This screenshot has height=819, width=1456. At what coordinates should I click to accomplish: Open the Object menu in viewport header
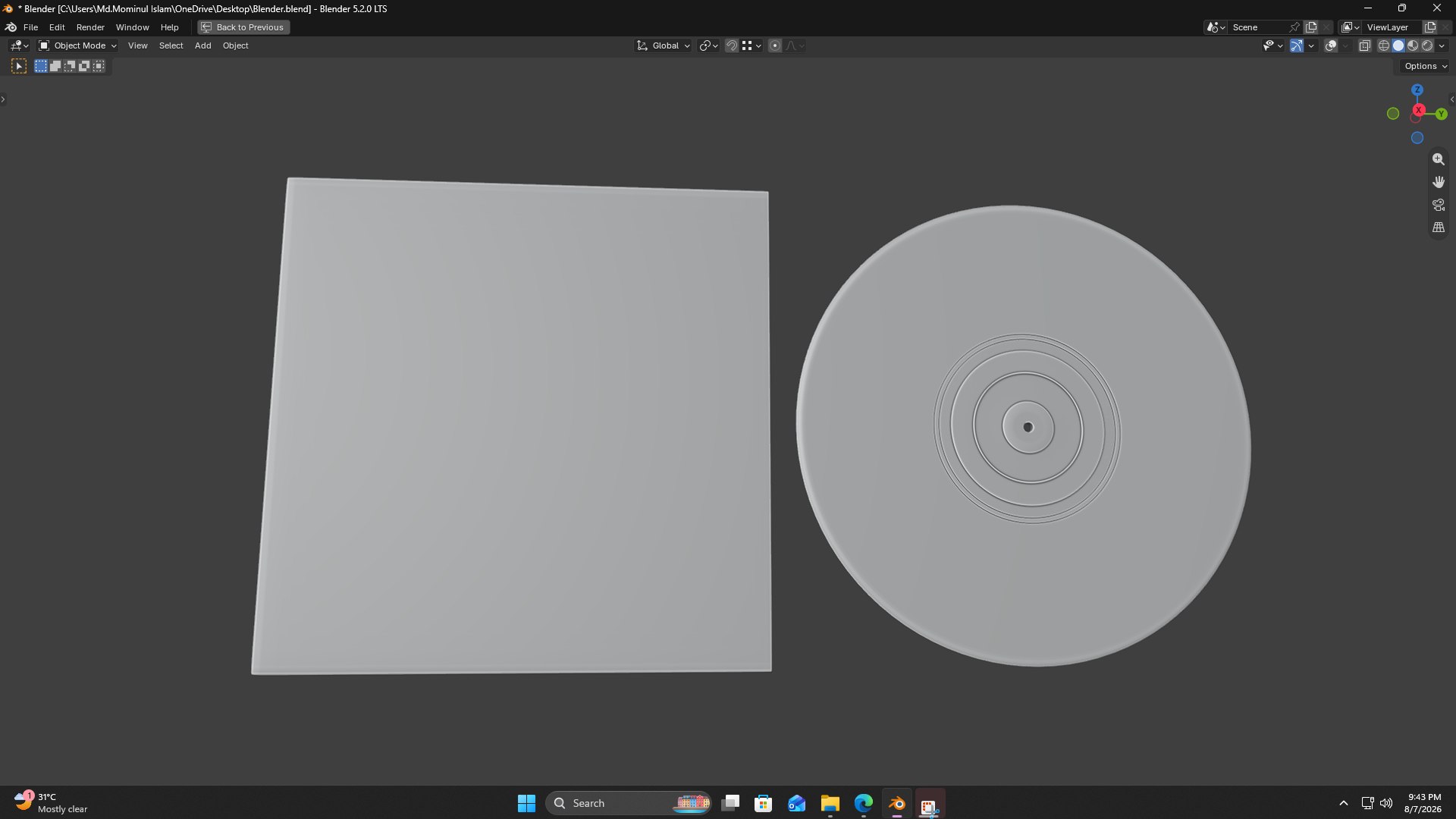pos(235,46)
